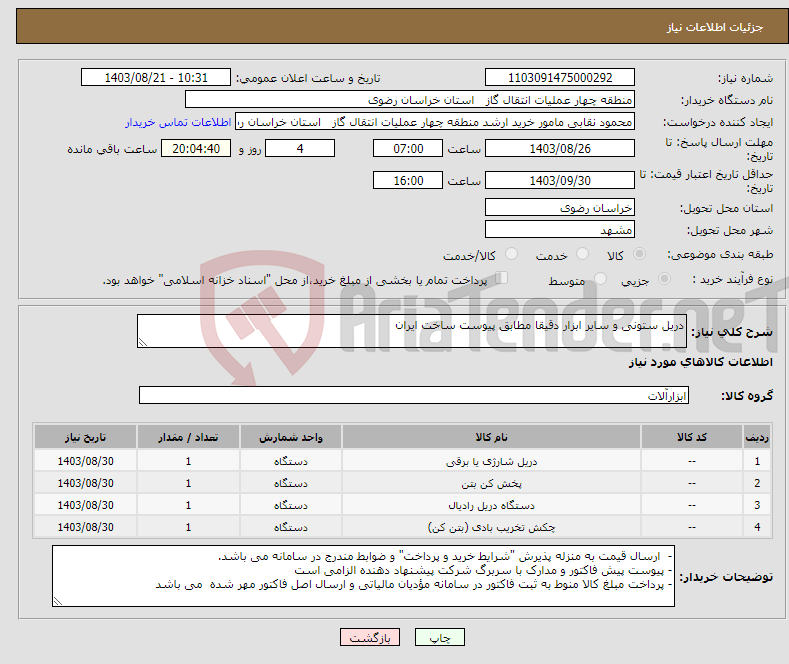Click the price validity time 16:00

[x=408, y=180]
